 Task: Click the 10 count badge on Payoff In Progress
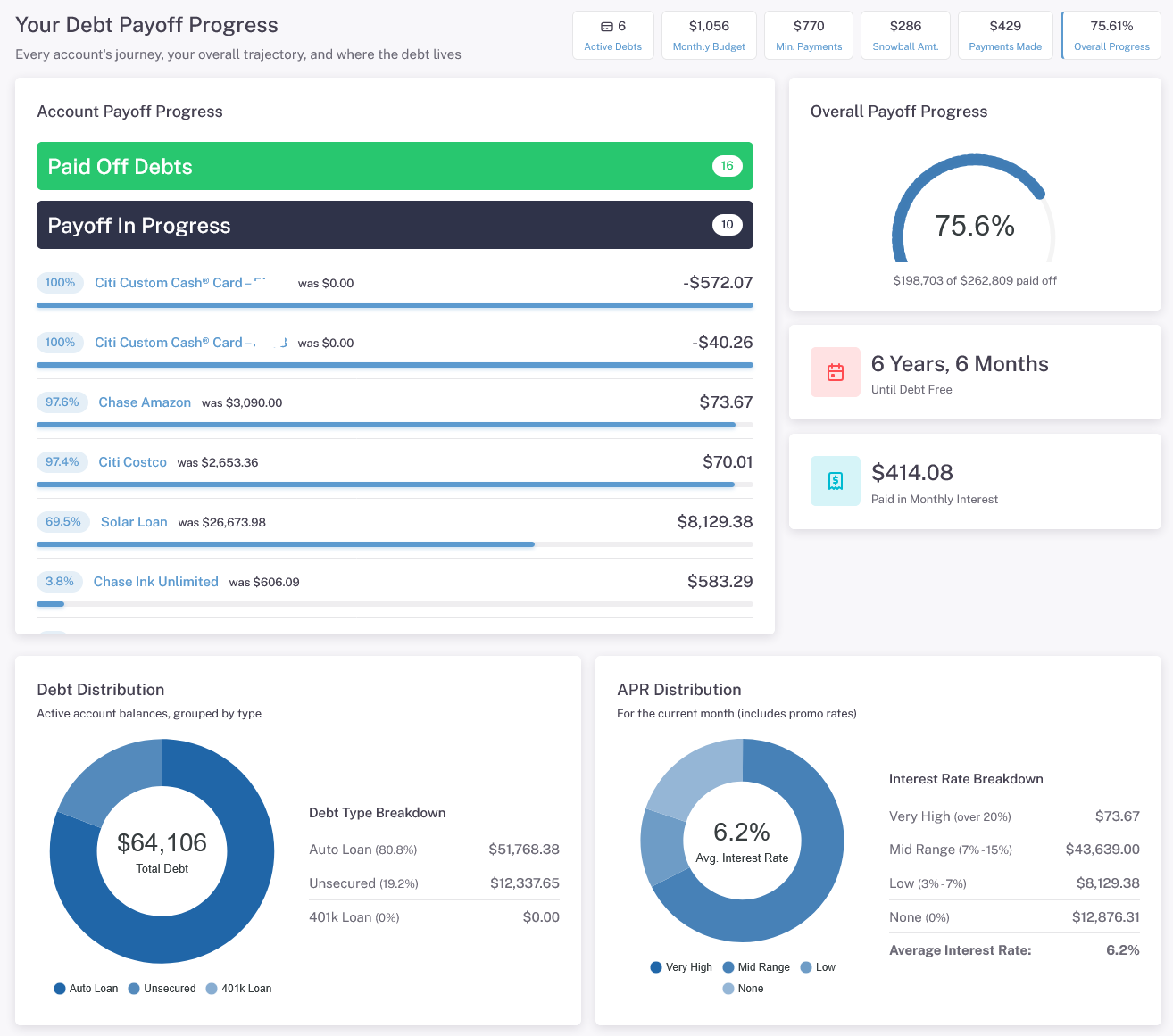727,225
